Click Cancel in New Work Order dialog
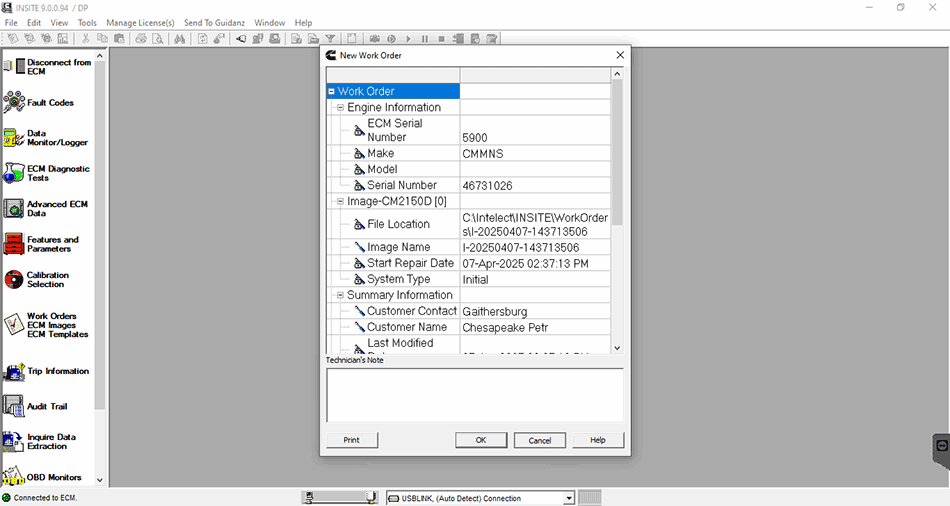The height and width of the screenshot is (506, 950). [540, 440]
